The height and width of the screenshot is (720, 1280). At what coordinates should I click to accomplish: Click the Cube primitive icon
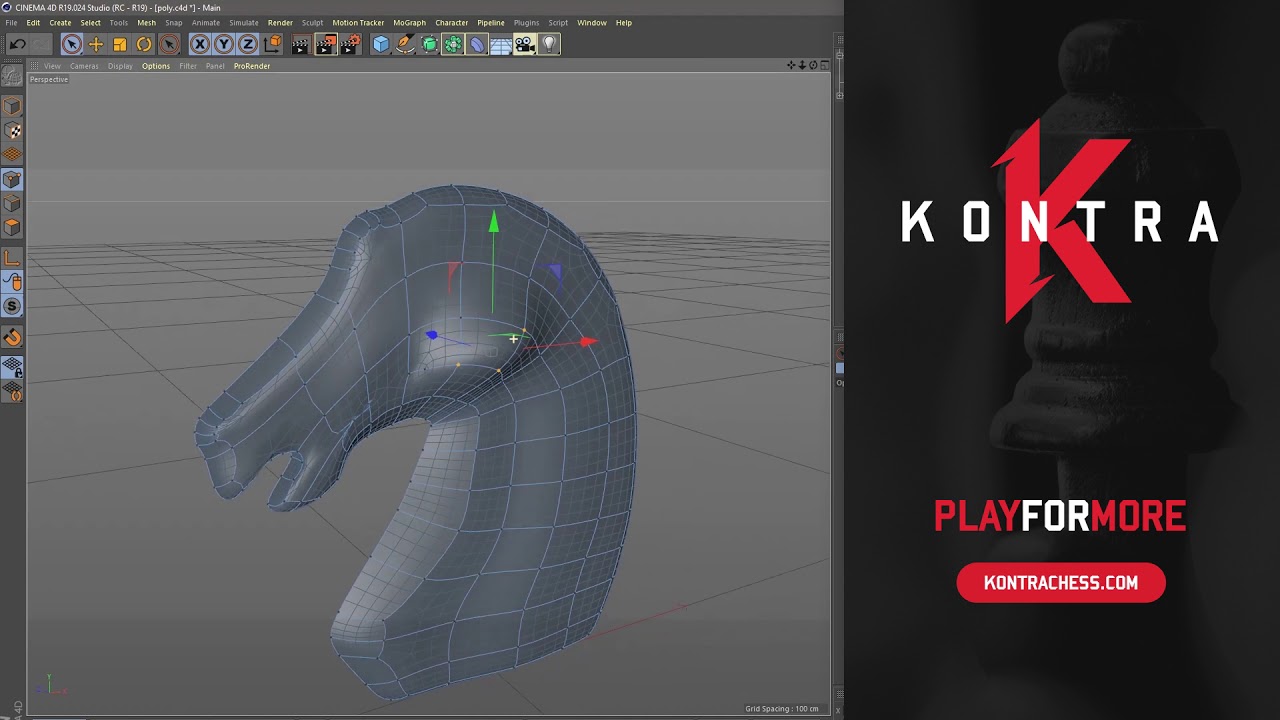tap(381, 44)
